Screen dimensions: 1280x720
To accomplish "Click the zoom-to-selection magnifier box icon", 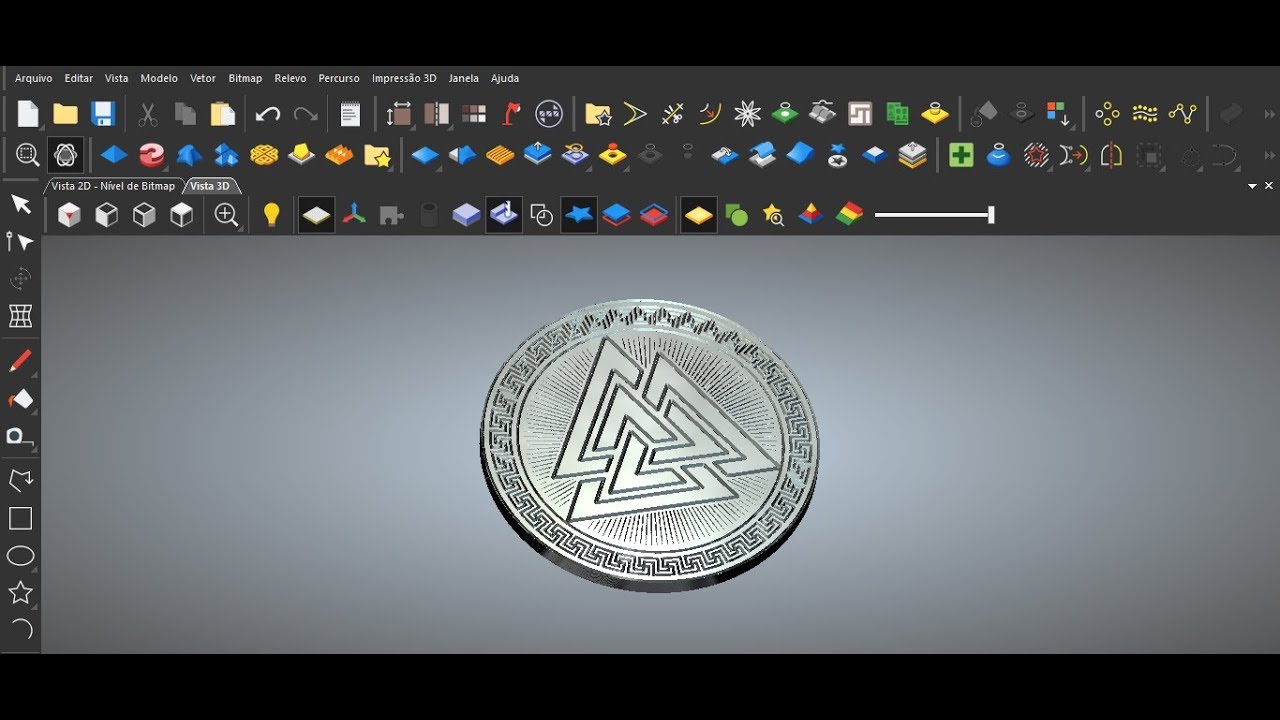I will tap(27, 155).
